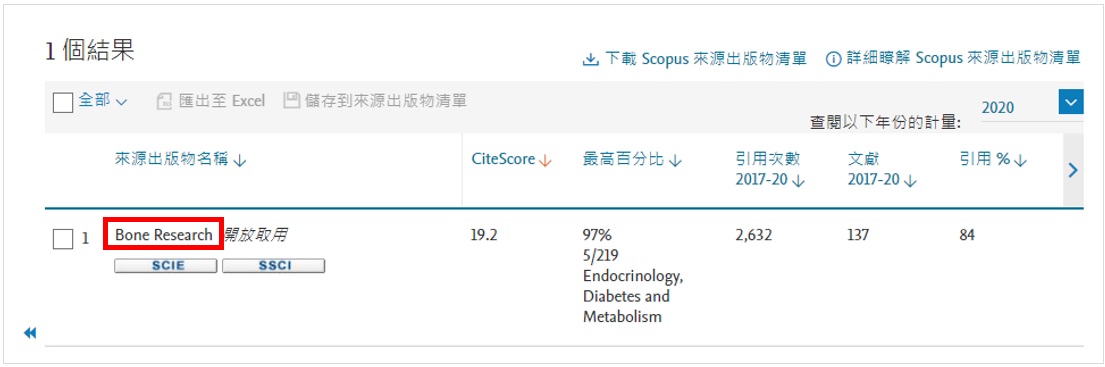Click the save to source list icon
1105x367 pixels.
tap(292, 101)
